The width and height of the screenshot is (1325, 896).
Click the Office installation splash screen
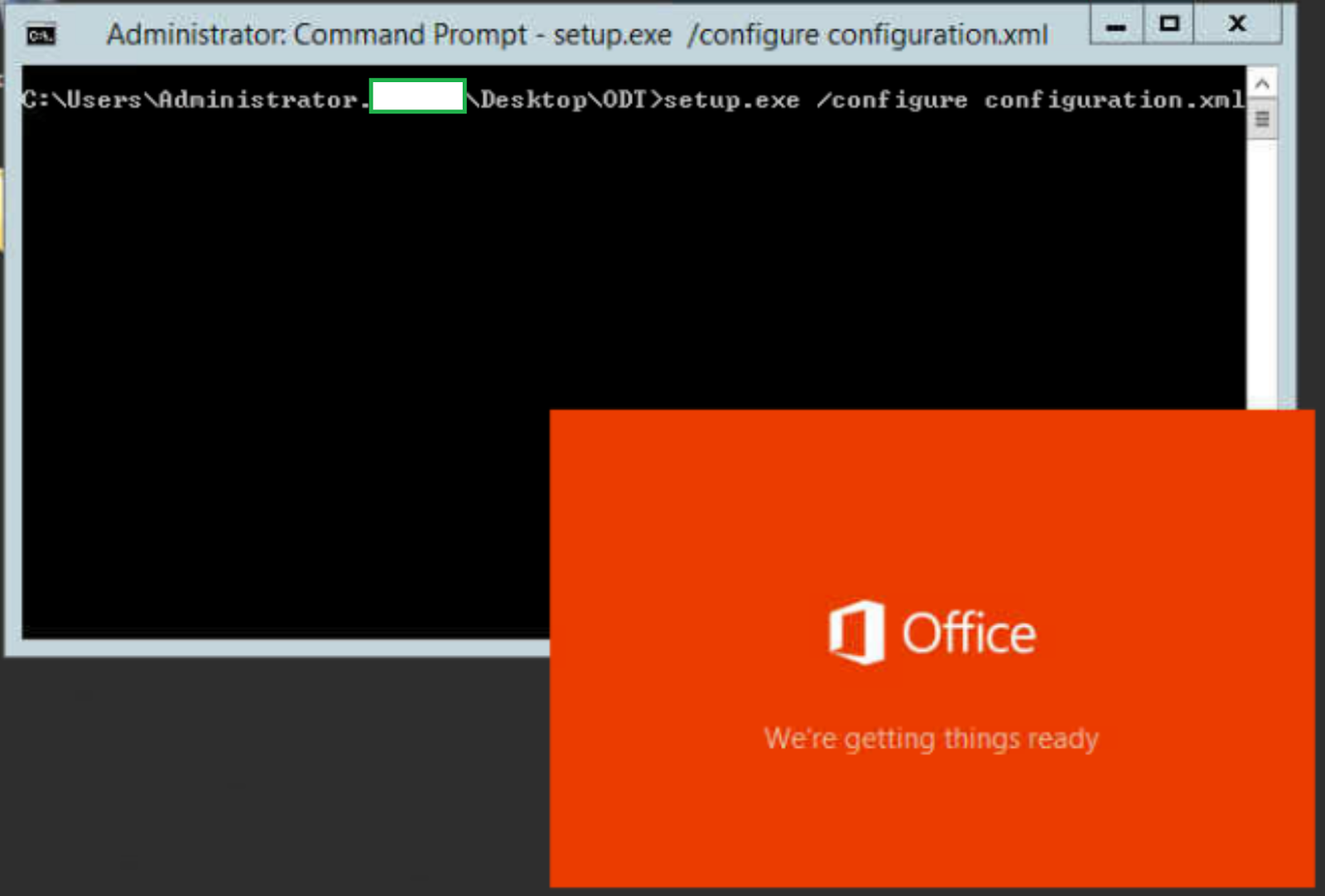point(932,650)
